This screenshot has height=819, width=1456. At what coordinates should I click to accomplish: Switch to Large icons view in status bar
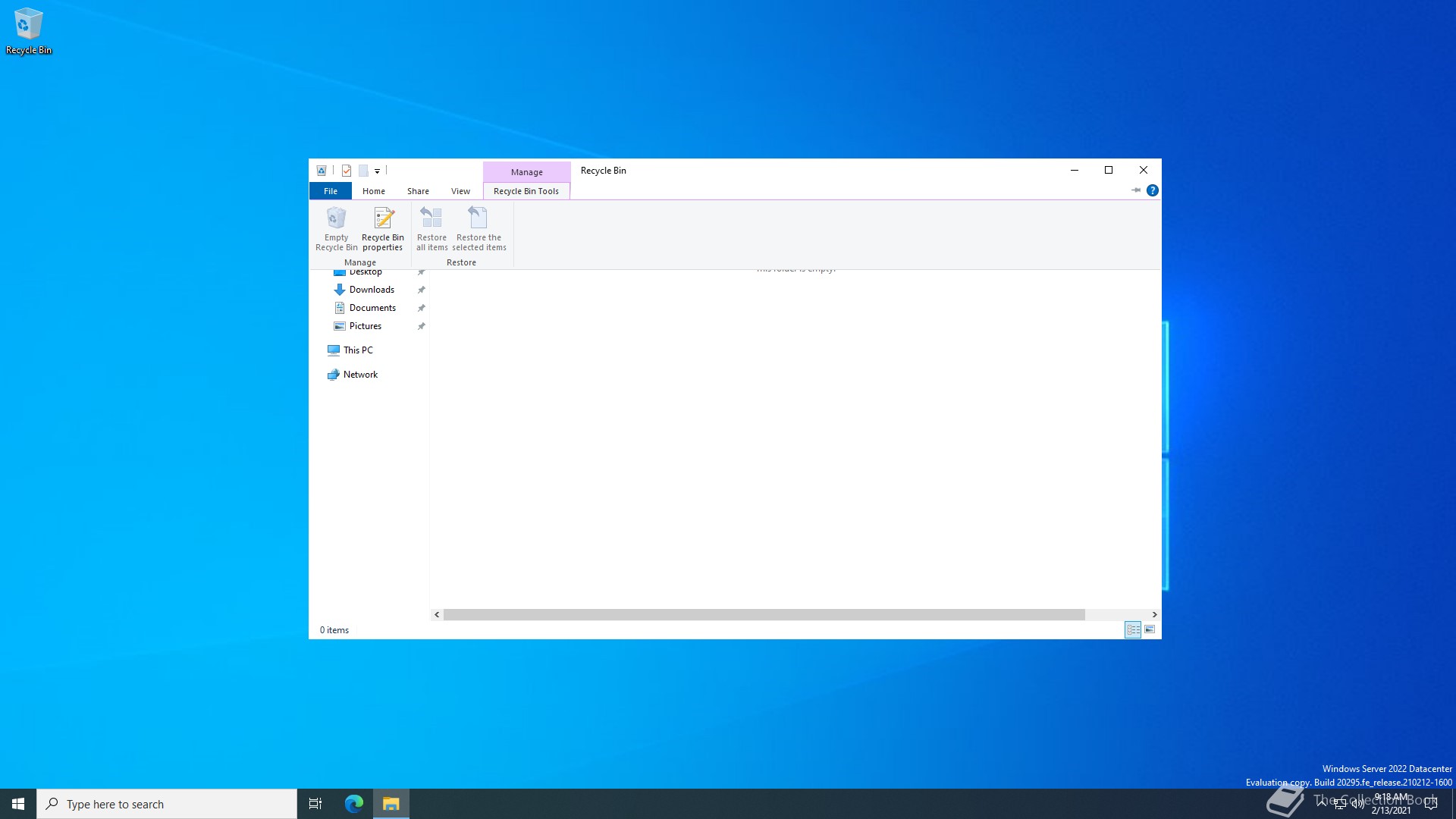coord(1150,629)
